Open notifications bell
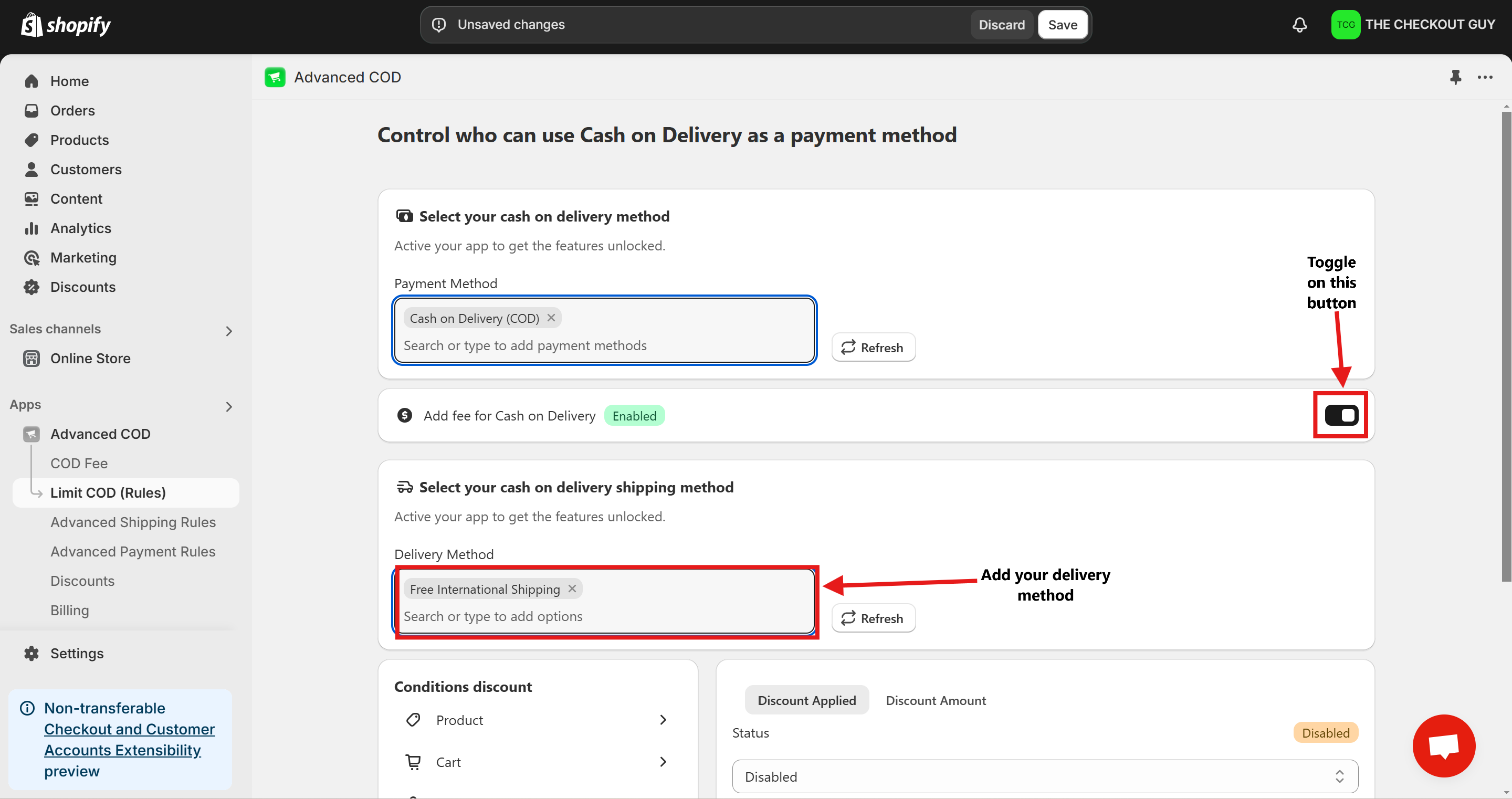 coord(1299,25)
